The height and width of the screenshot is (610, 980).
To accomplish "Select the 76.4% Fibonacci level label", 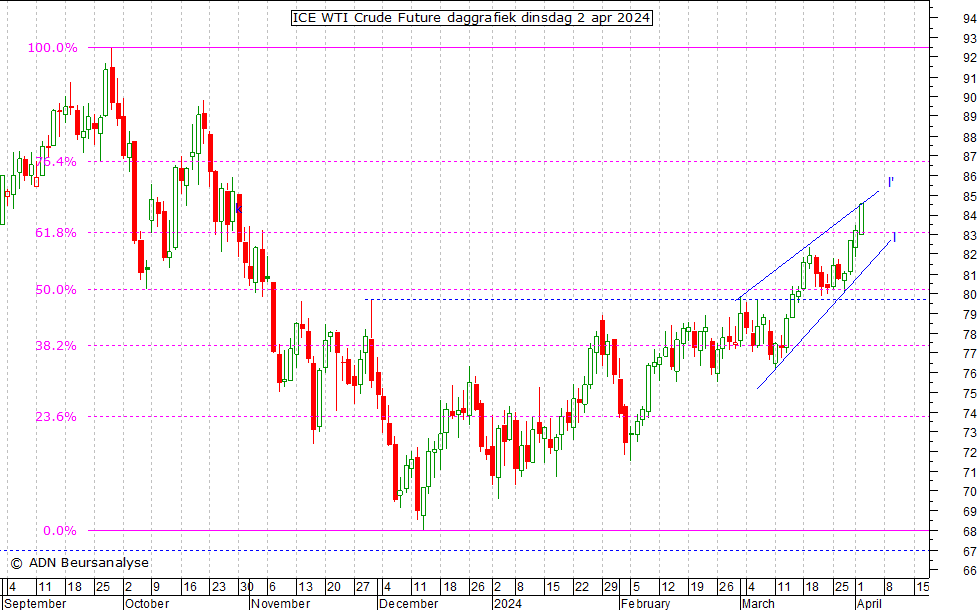I will [x=56, y=162].
